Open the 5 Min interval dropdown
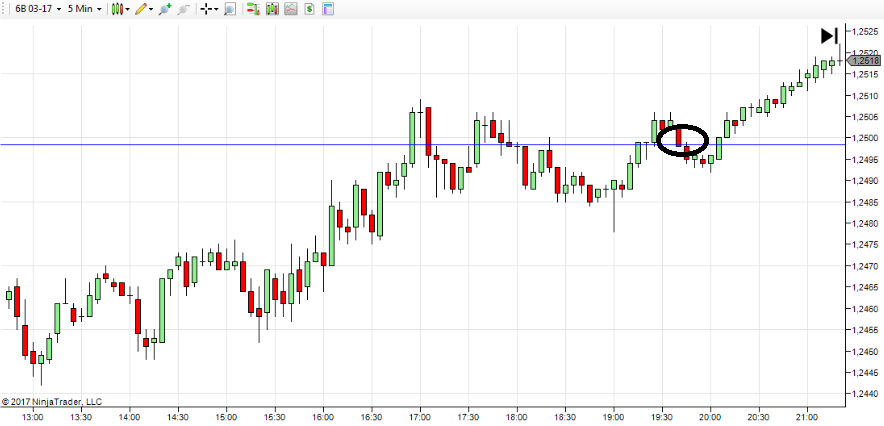Viewport: 884px width, 426px height. pos(85,9)
